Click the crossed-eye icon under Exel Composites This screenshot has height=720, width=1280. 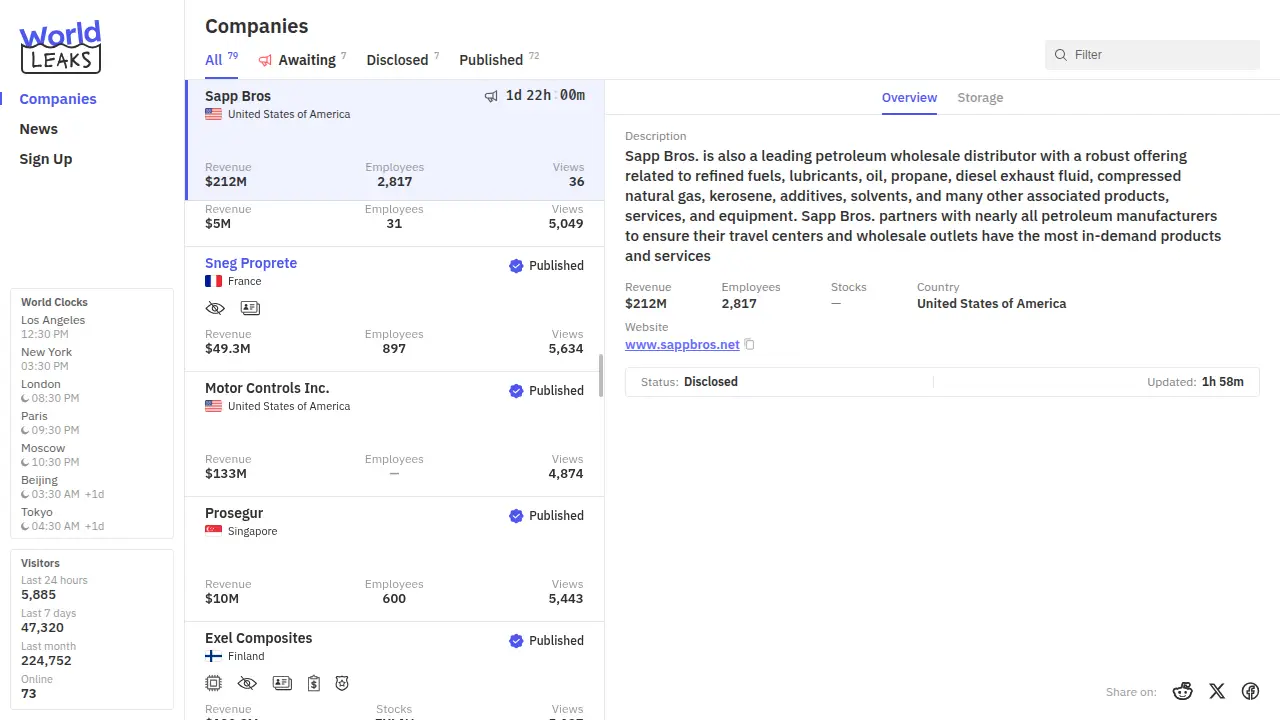pyautogui.click(x=247, y=683)
